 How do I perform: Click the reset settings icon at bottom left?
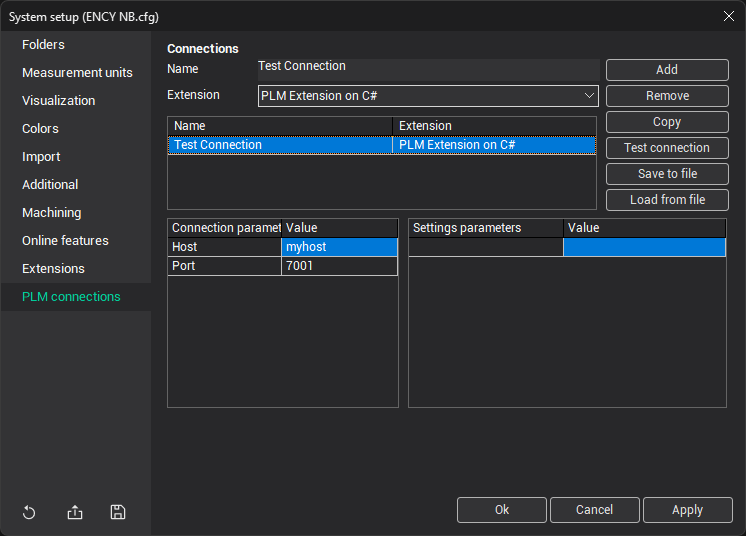coord(29,512)
